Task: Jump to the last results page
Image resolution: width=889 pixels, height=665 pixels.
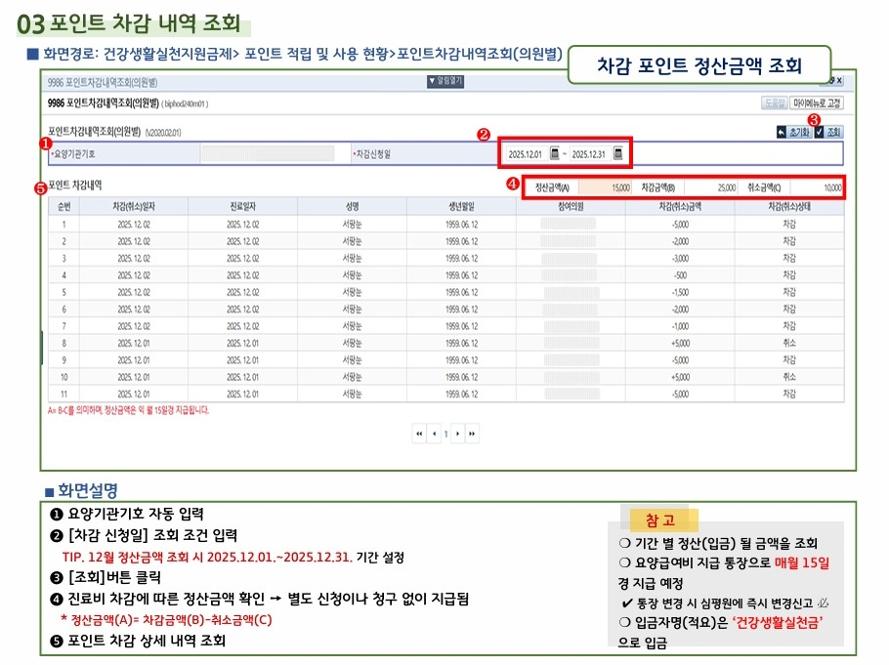Action: coord(472,434)
